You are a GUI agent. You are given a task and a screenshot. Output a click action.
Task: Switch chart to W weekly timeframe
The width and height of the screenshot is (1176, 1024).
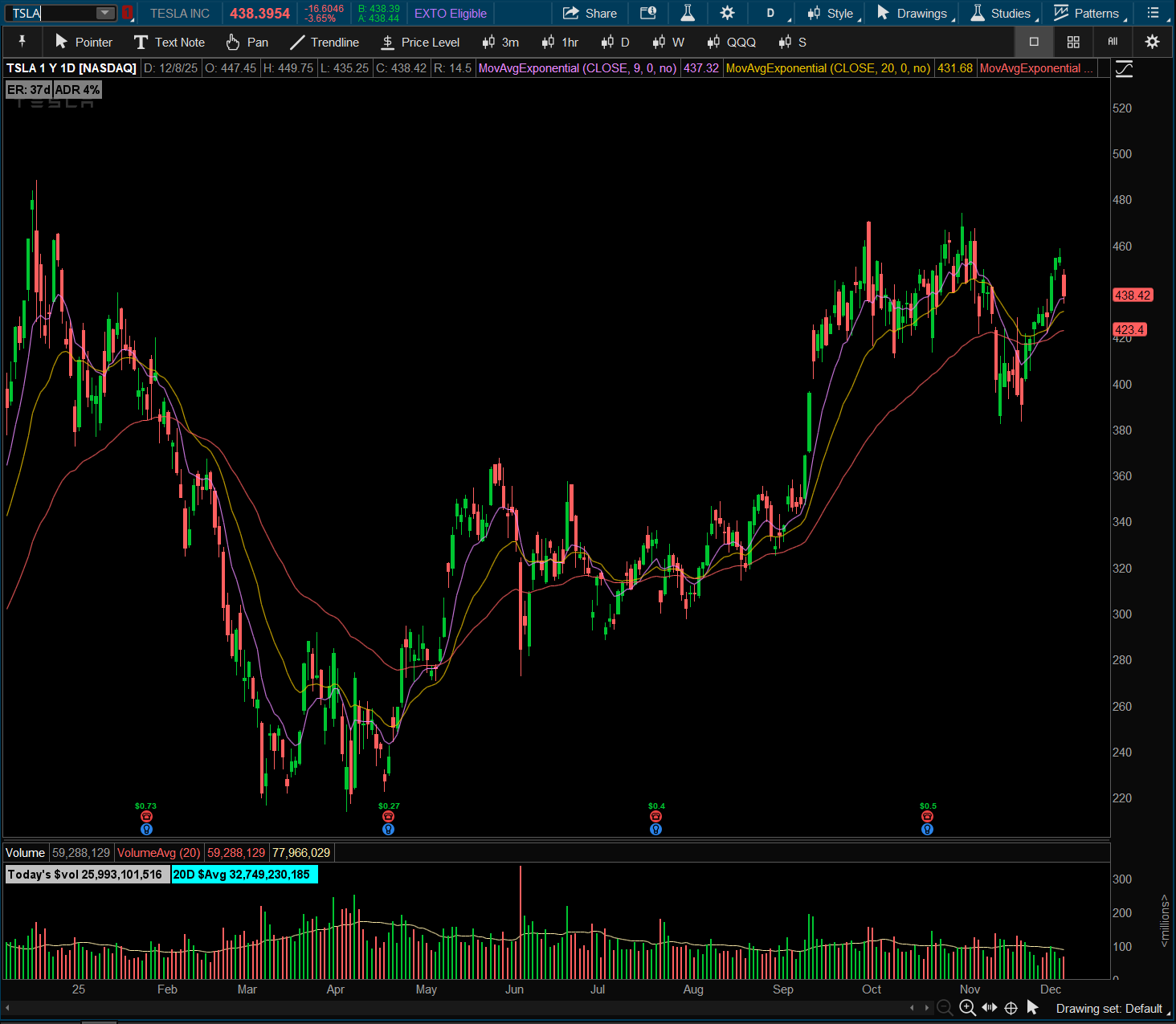(x=668, y=42)
